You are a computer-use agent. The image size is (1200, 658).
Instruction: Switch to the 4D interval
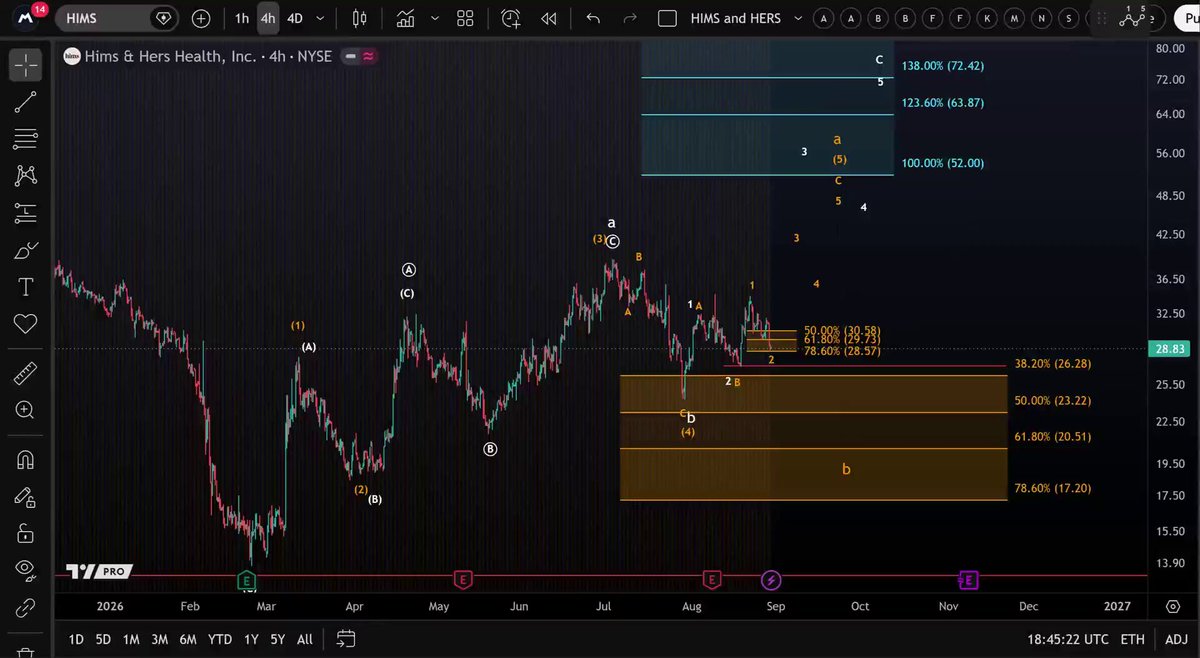click(295, 18)
